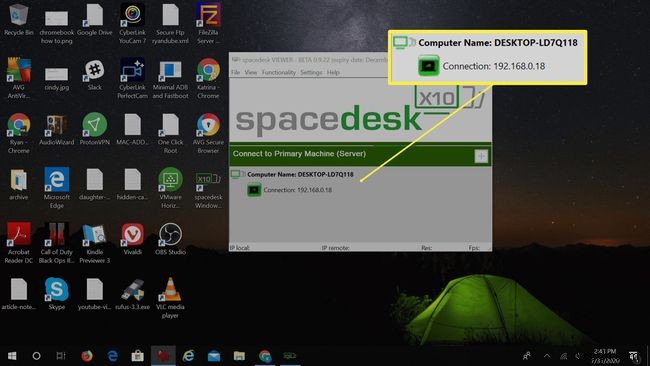Launch AVG AntiVirus from the desktop
Screen dimensions: 650x366
point(19,79)
